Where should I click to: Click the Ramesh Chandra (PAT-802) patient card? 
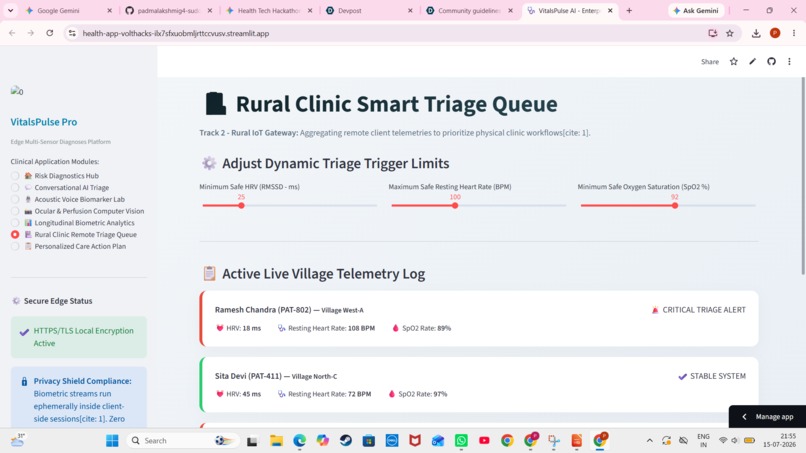tap(479, 318)
